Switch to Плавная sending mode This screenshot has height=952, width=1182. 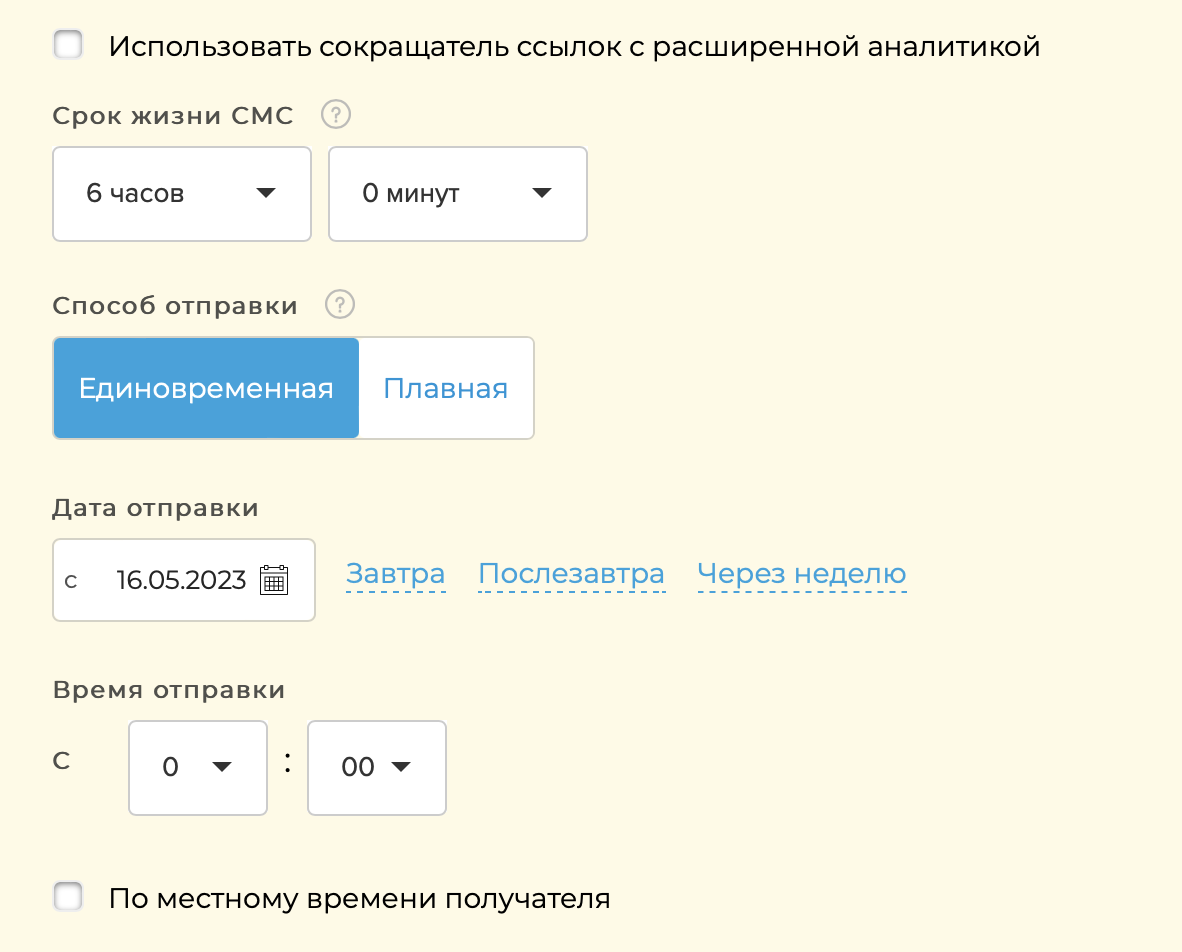446,388
